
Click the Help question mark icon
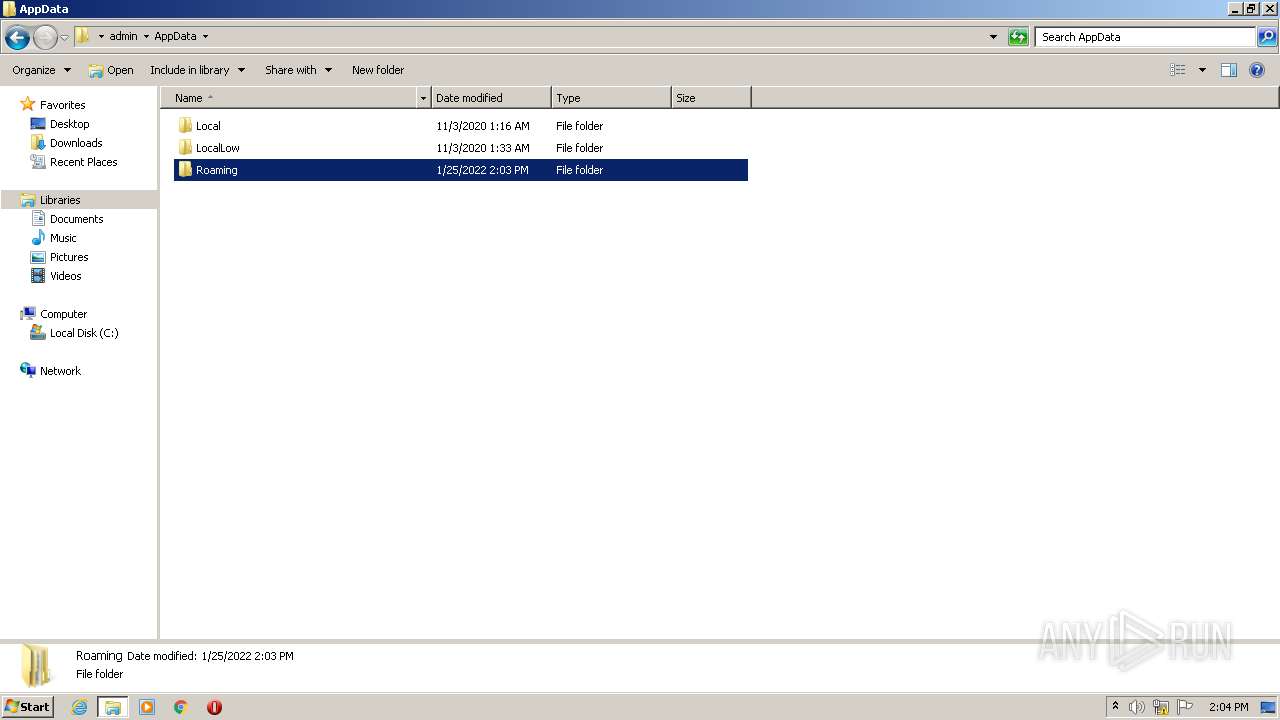(x=1258, y=70)
